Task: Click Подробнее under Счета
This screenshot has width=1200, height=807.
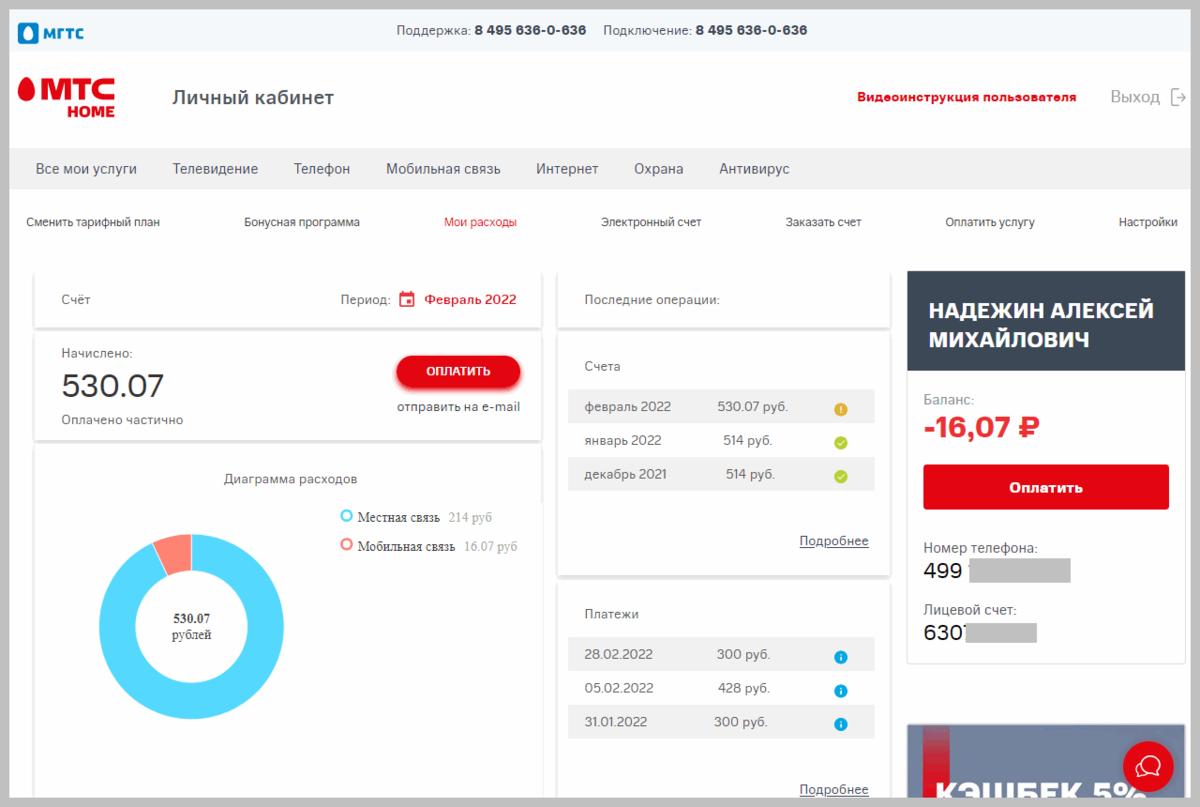Action: tap(834, 542)
